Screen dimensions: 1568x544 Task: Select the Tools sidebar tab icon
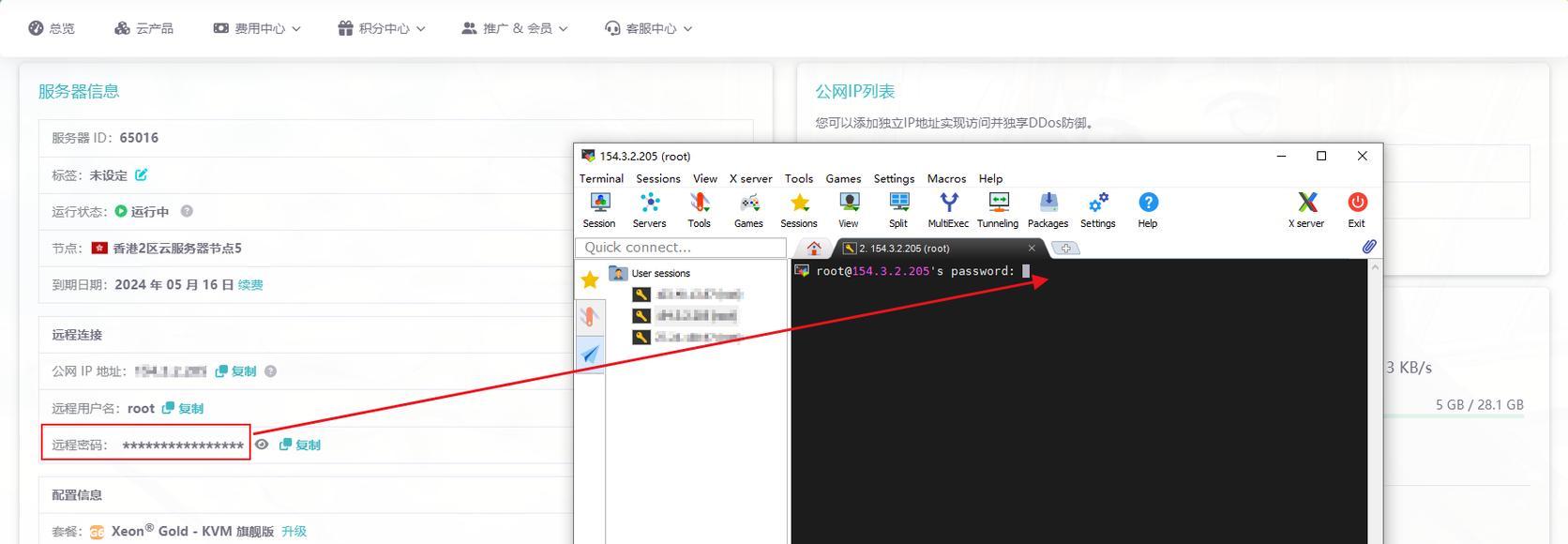(x=590, y=316)
